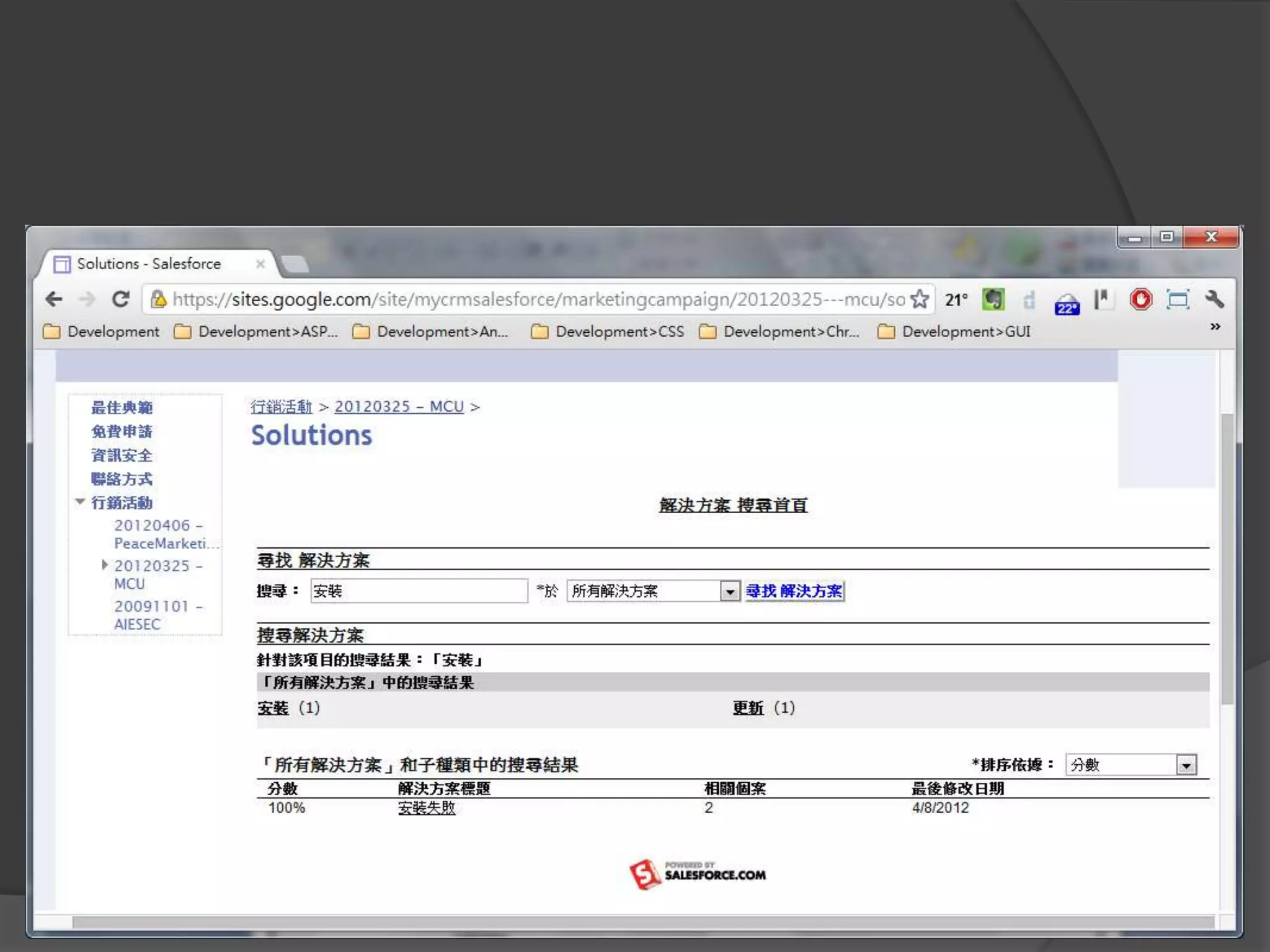
Task: Open the Evernote extension icon
Action: tap(993, 300)
